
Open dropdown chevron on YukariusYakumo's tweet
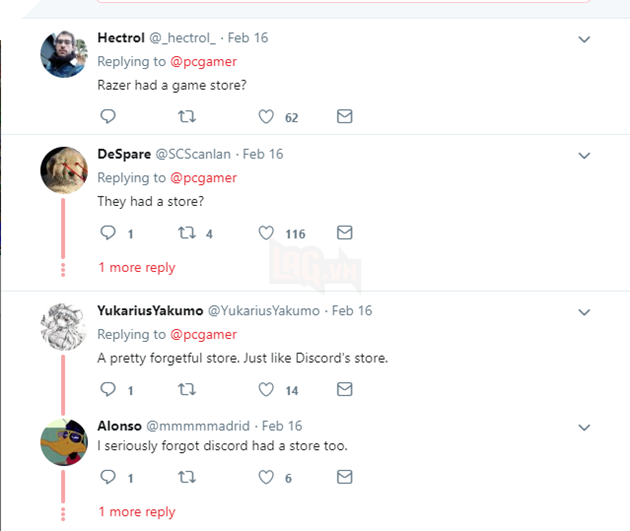click(x=585, y=312)
